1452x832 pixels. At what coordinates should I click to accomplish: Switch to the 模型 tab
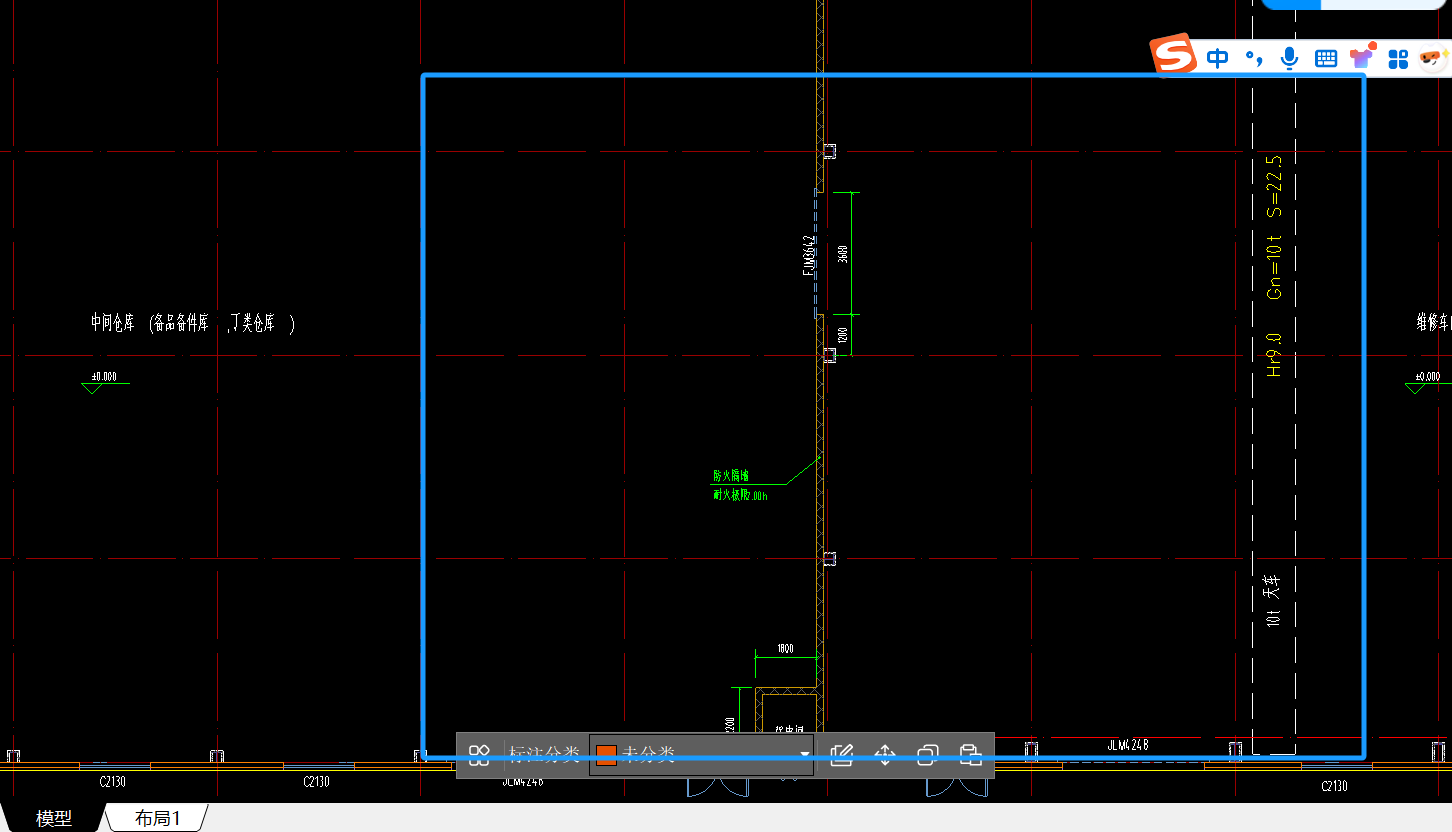[x=53, y=818]
